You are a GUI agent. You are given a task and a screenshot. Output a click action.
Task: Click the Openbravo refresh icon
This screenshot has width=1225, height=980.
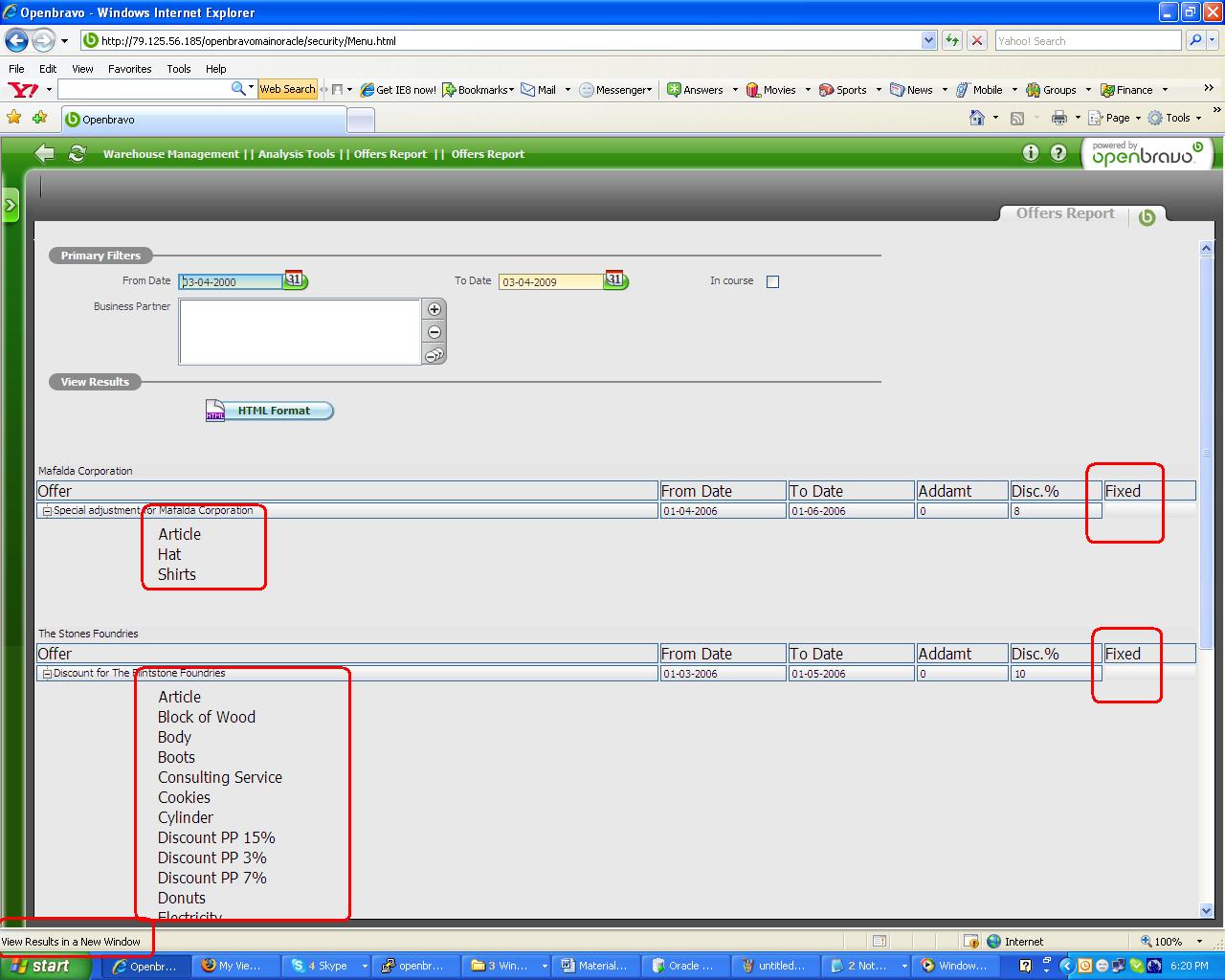pos(78,153)
